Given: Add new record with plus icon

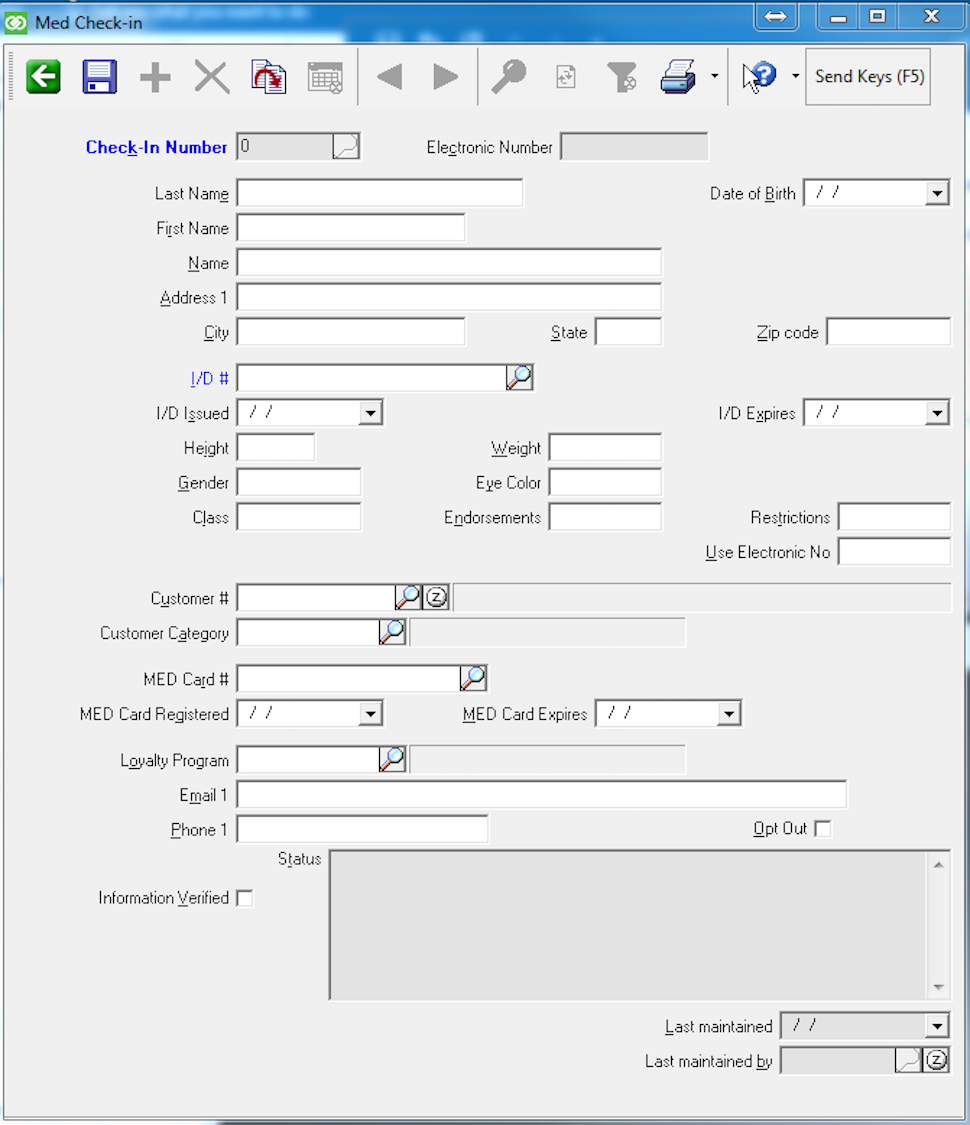Looking at the screenshot, I should 155,77.
